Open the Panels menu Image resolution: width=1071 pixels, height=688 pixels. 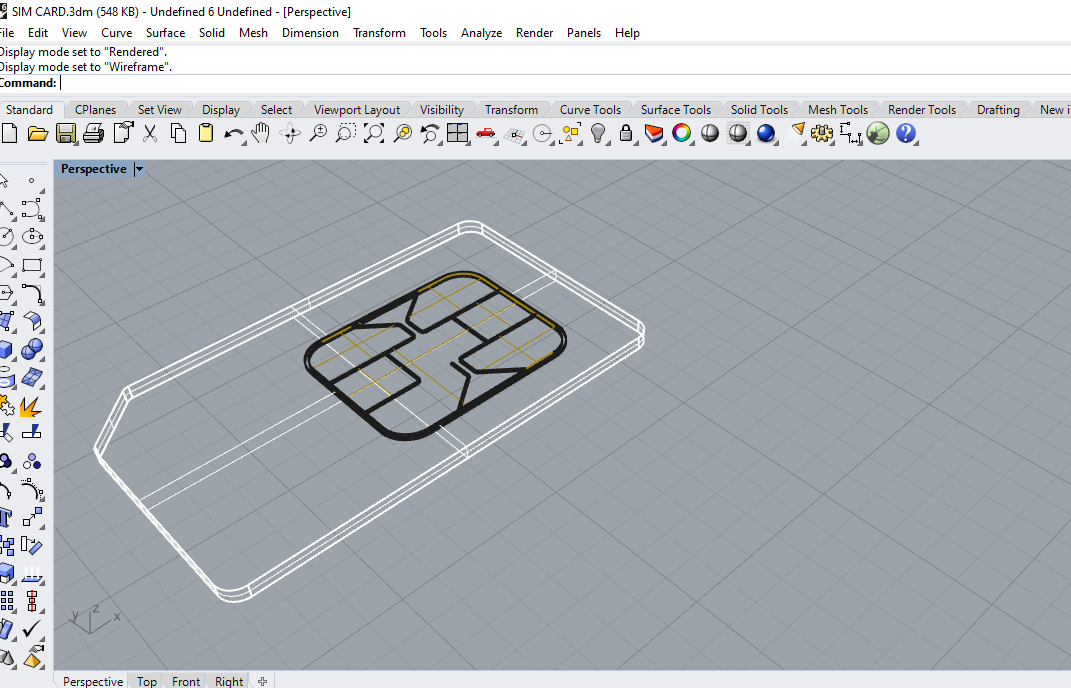point(584,33)
